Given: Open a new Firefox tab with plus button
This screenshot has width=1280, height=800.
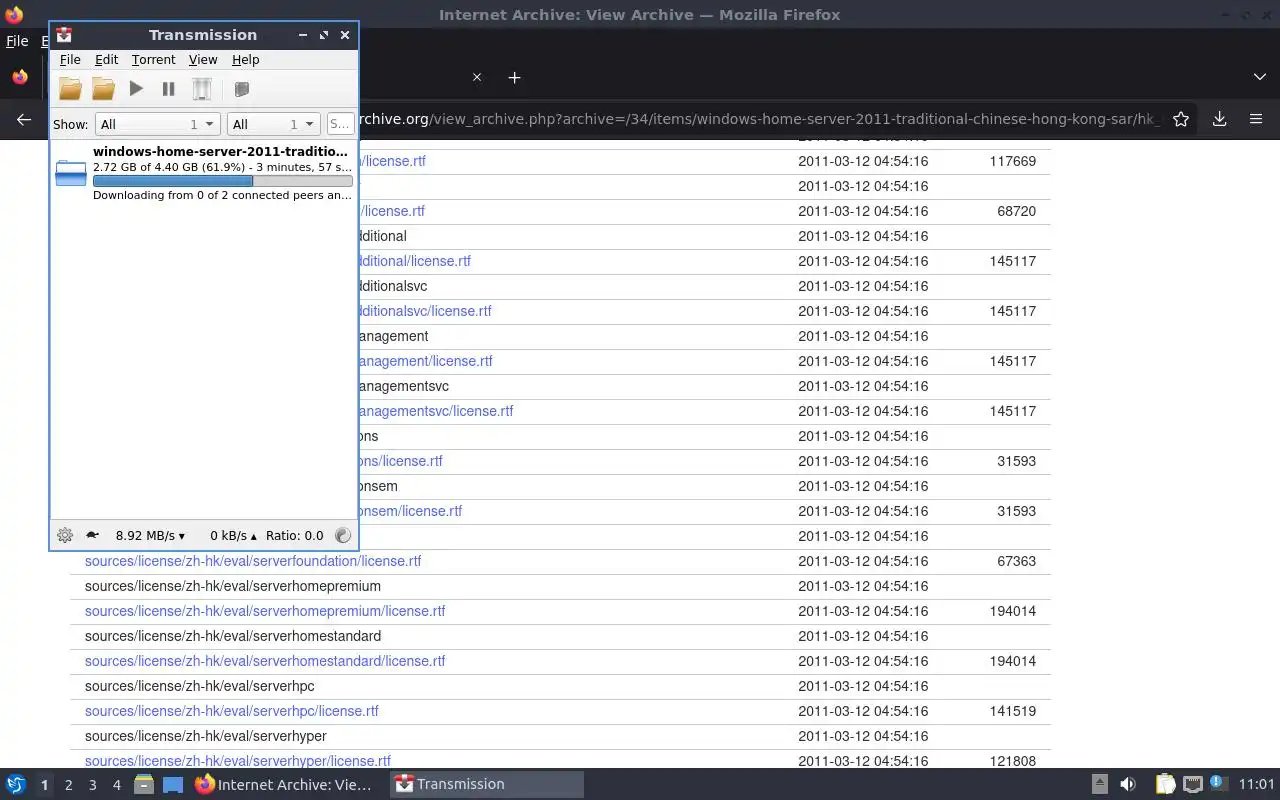Looking at the screenshot, I should (514, 77).
